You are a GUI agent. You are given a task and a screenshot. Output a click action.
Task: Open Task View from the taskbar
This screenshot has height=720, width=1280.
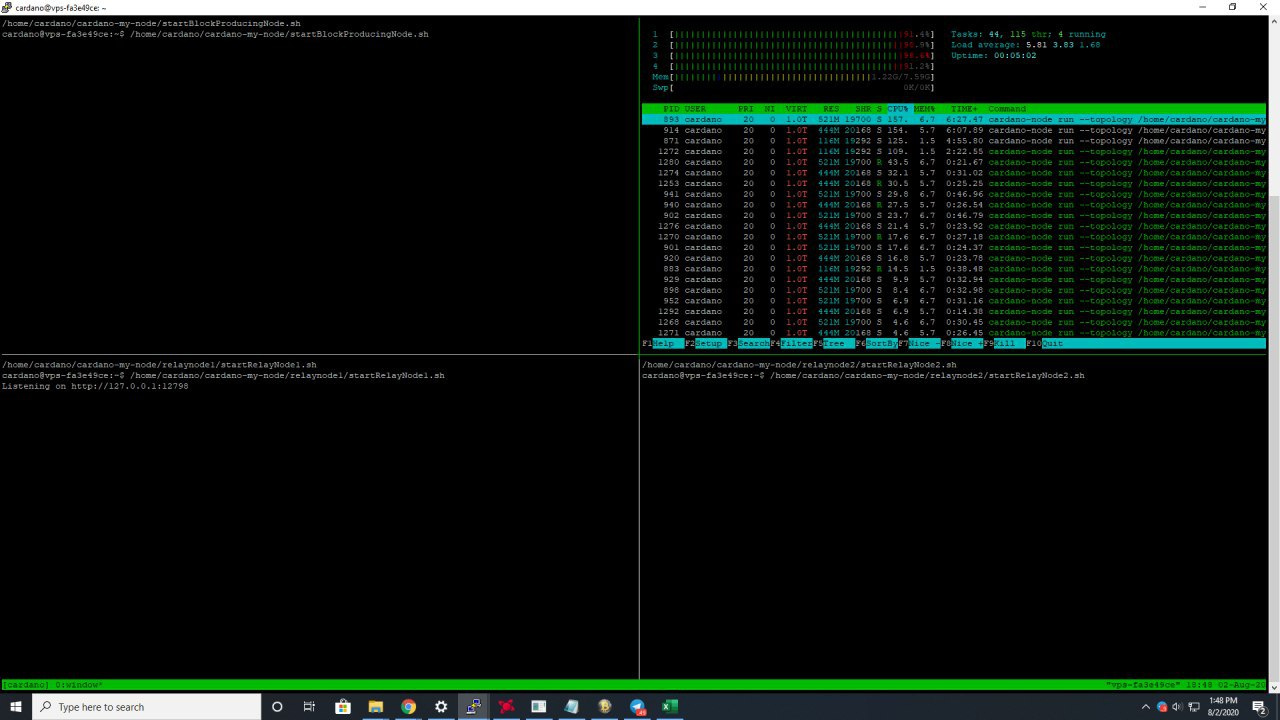(309, 706)
